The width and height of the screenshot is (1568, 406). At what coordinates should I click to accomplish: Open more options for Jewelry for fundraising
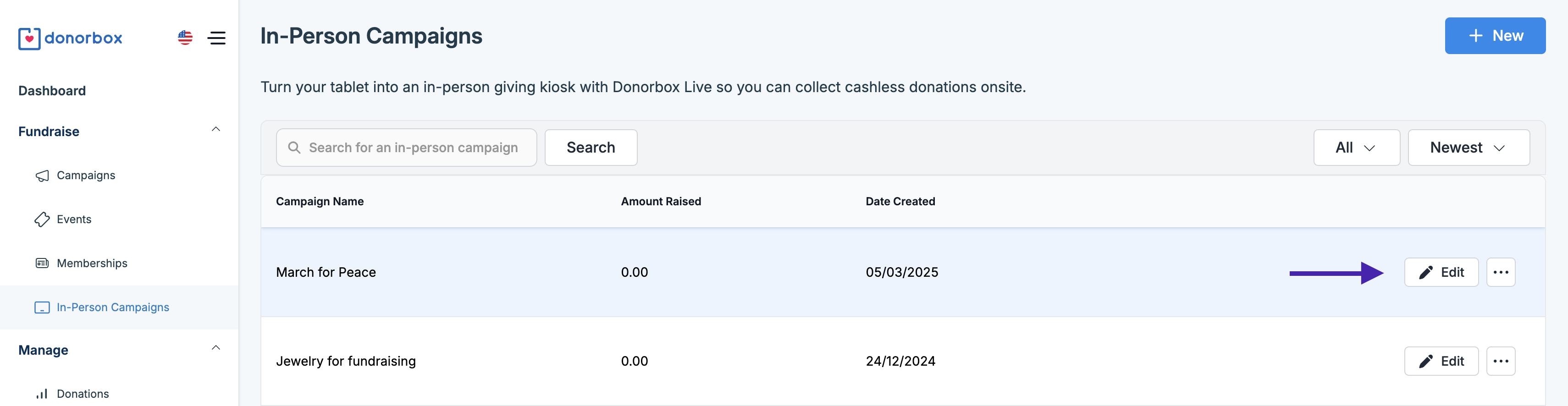pos(1500,361)
